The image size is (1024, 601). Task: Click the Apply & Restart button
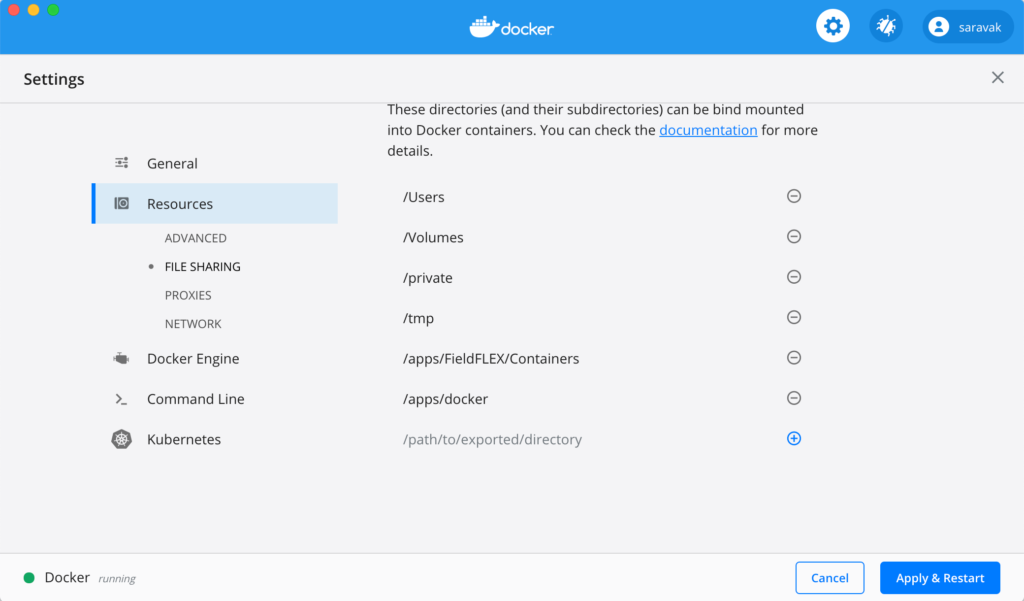coord(939,577)
